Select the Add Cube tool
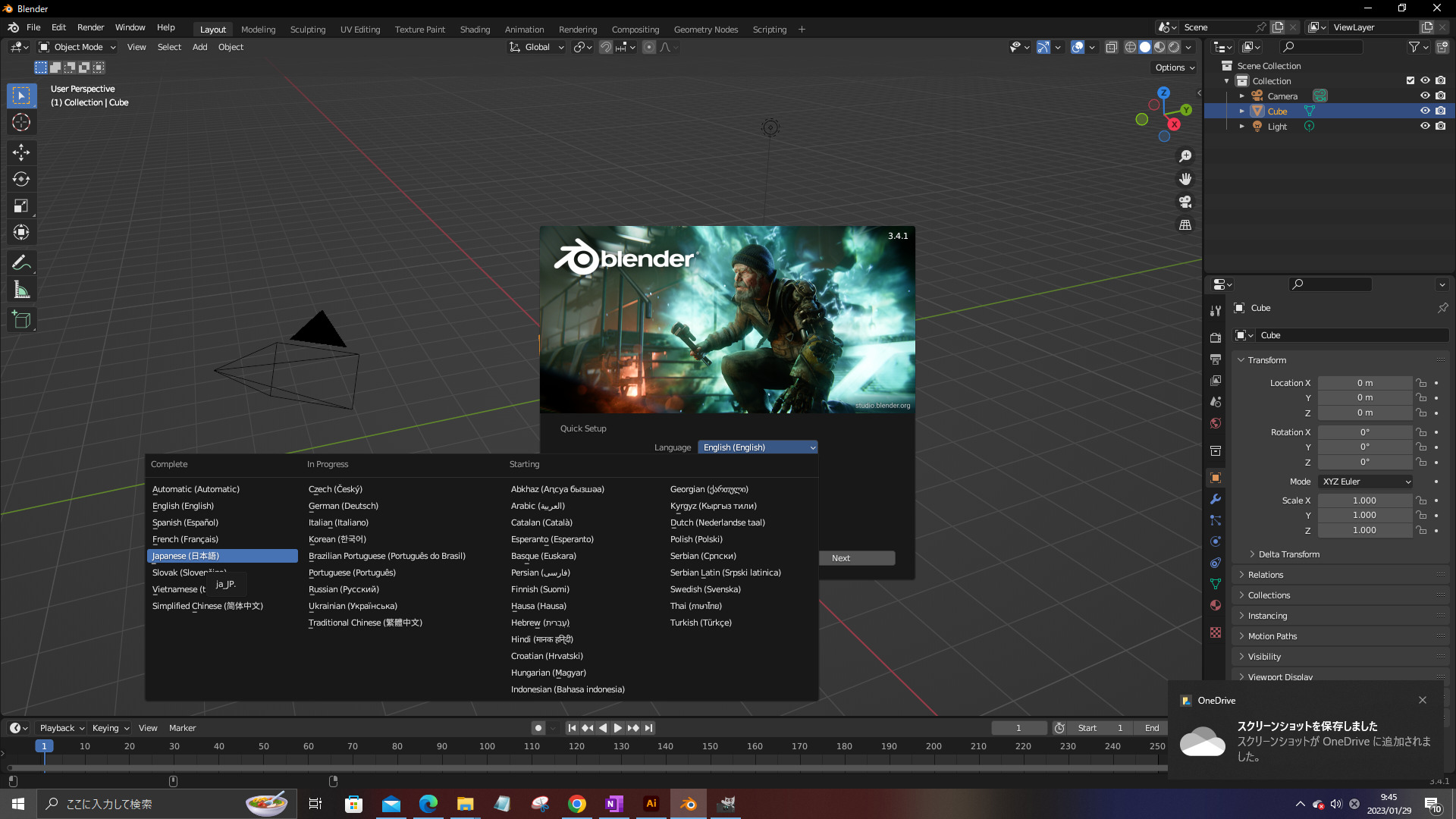1456x819 pixels. pyautogui.click(x=21, y=320)
